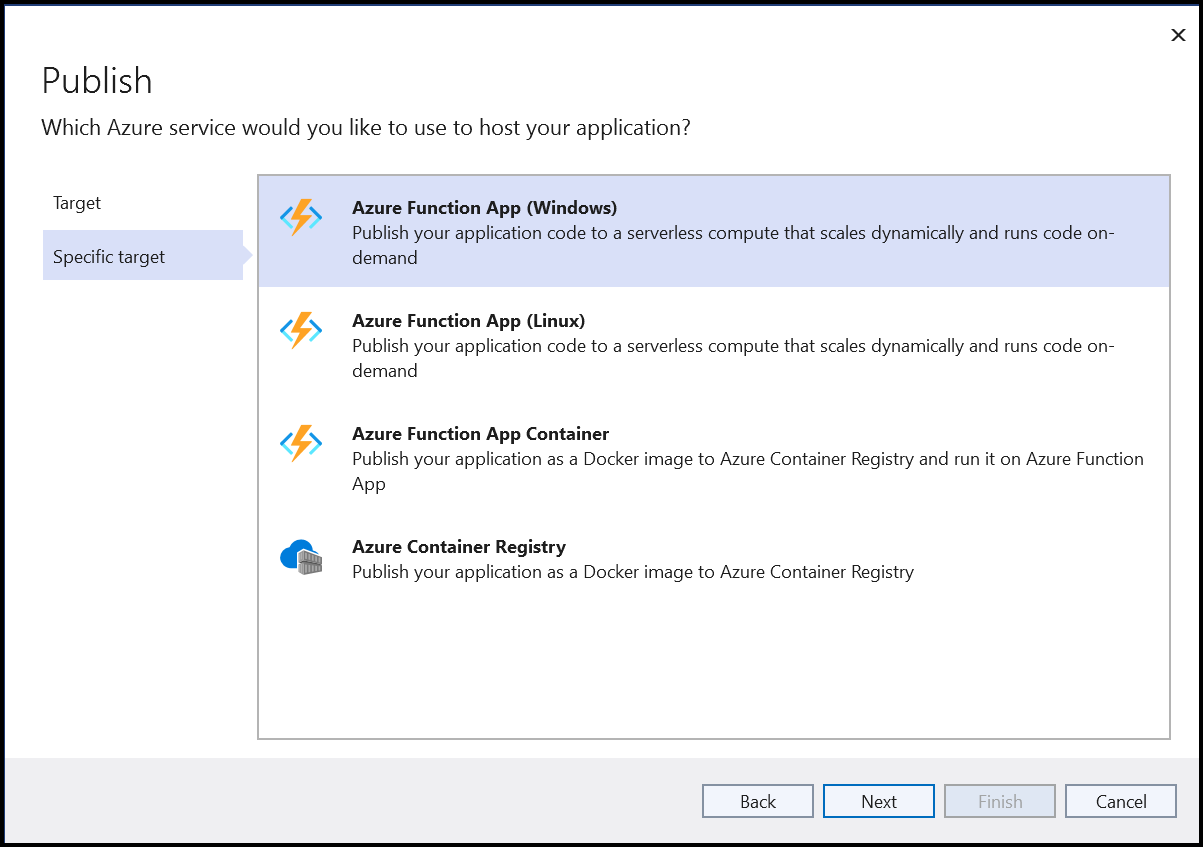The width and height of the screenshot is (1203, 847).
Task: Click the Next button
Action: (x=878, y=800)
